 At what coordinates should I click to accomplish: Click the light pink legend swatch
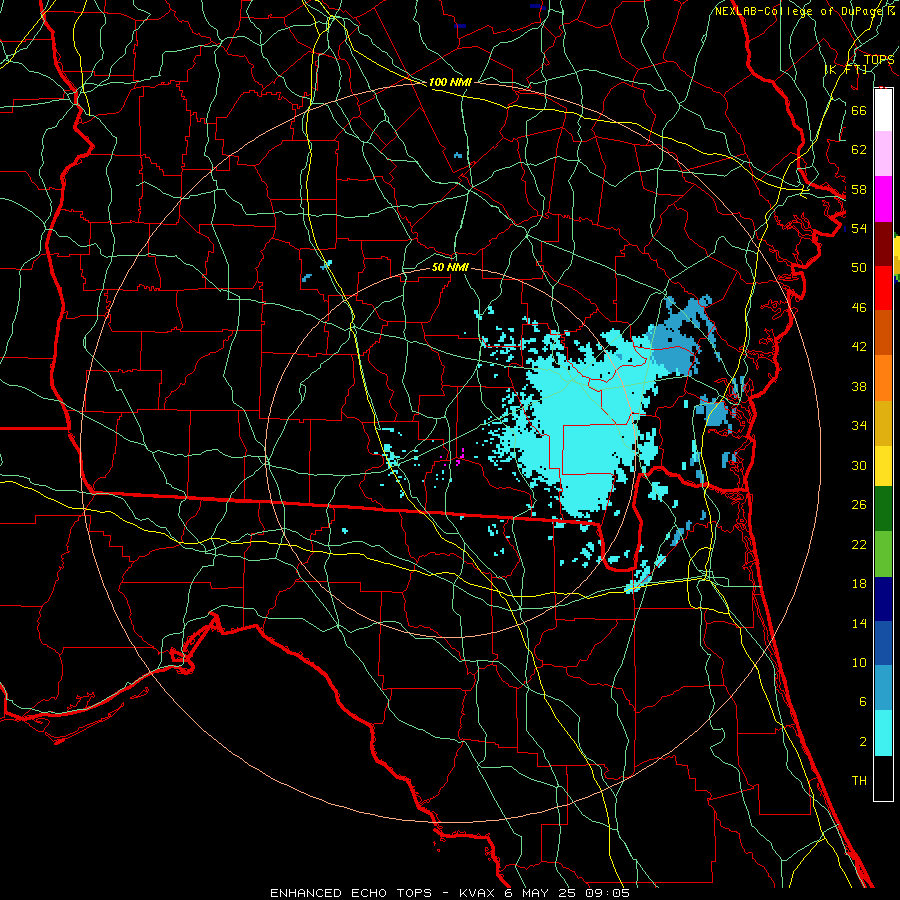click(883, 154)
